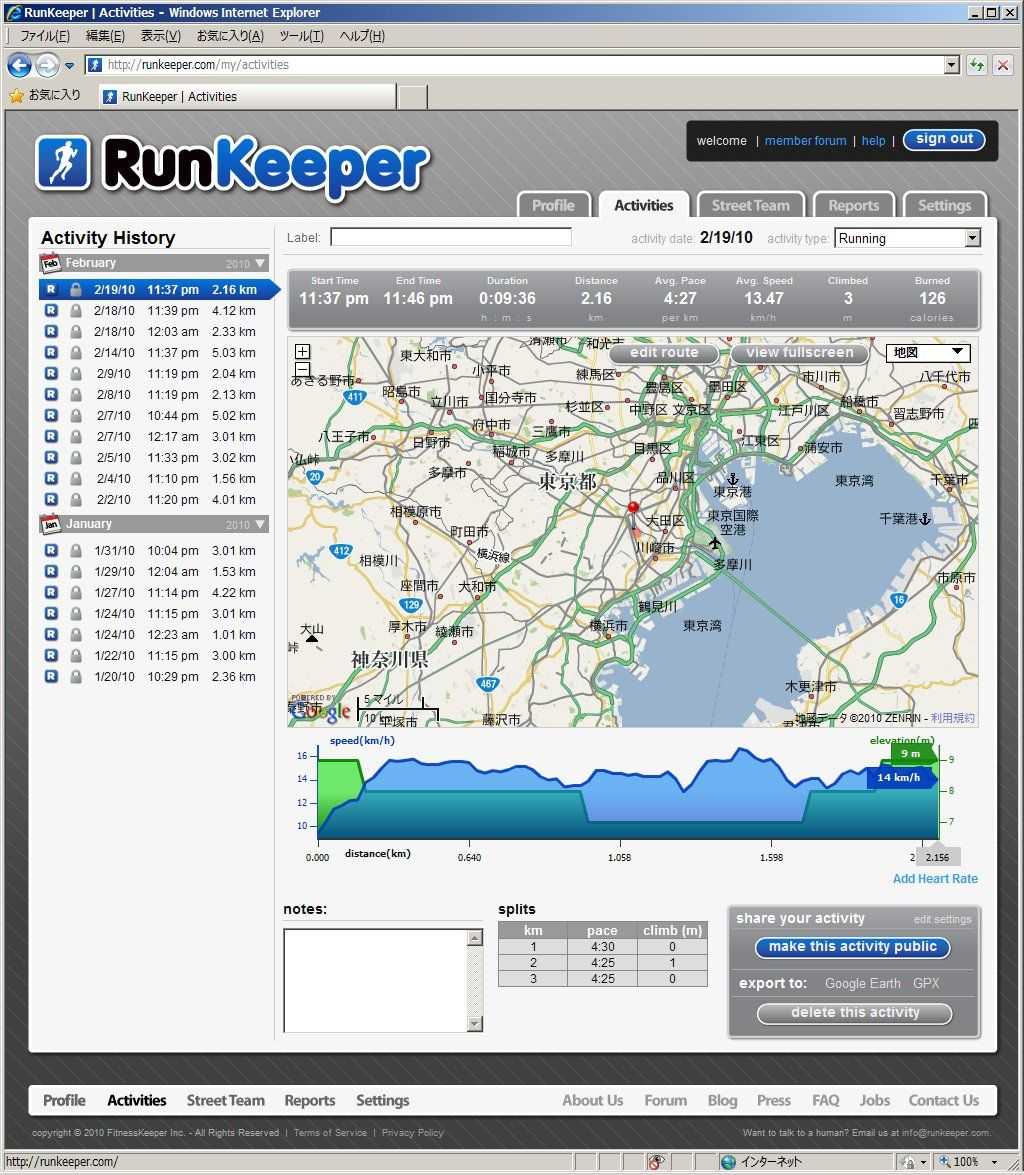Click the January calendar icon

(x=50, y=524)
